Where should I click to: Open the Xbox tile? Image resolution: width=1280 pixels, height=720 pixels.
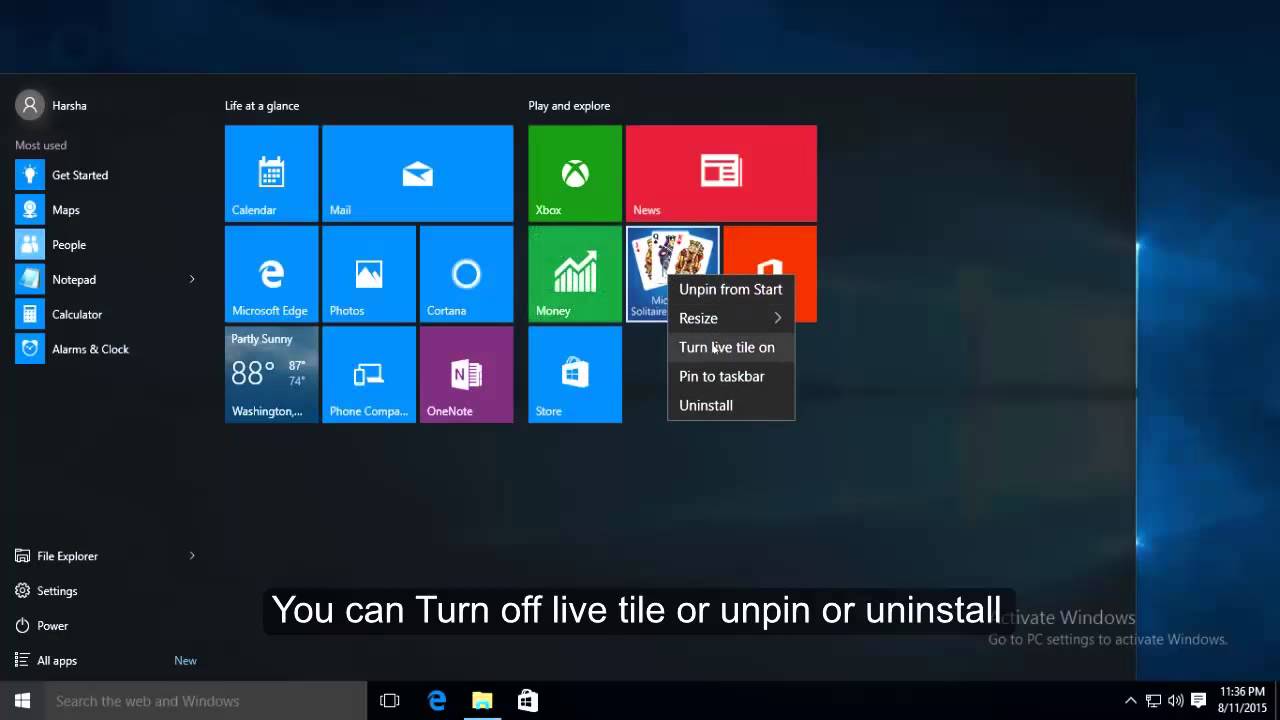pos(575,173)
